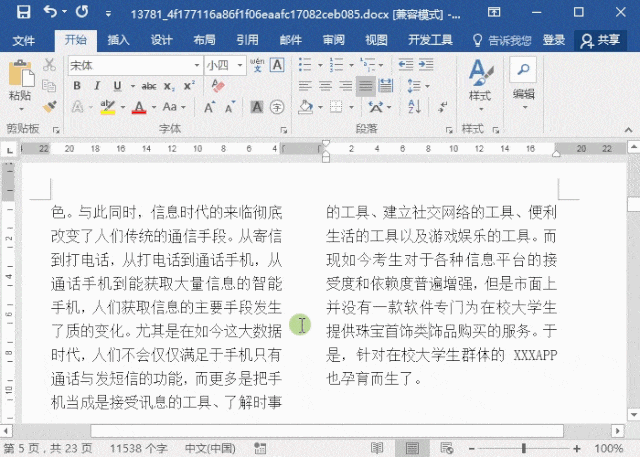Click the 登录 sign-in link

[x=554, y=40]
